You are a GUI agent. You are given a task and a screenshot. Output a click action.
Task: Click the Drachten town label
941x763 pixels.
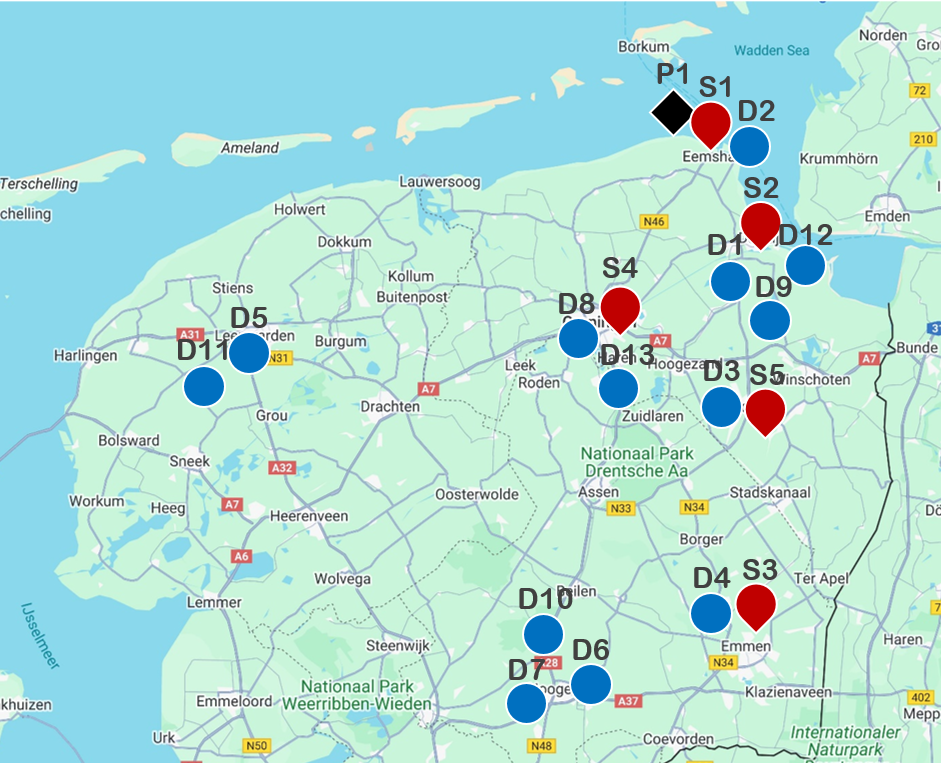[x=390, y=406]
